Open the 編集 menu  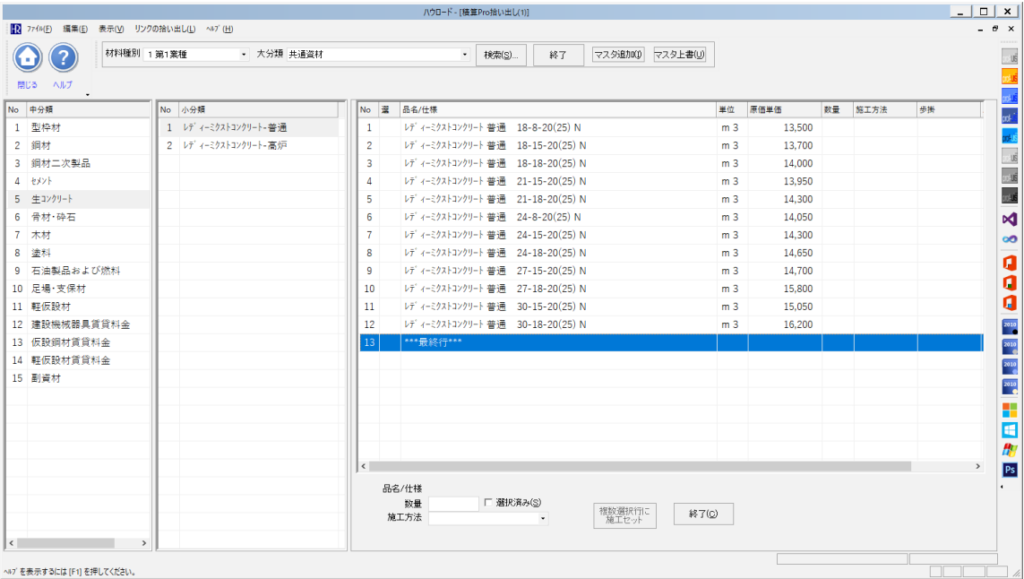coord(75,29)
